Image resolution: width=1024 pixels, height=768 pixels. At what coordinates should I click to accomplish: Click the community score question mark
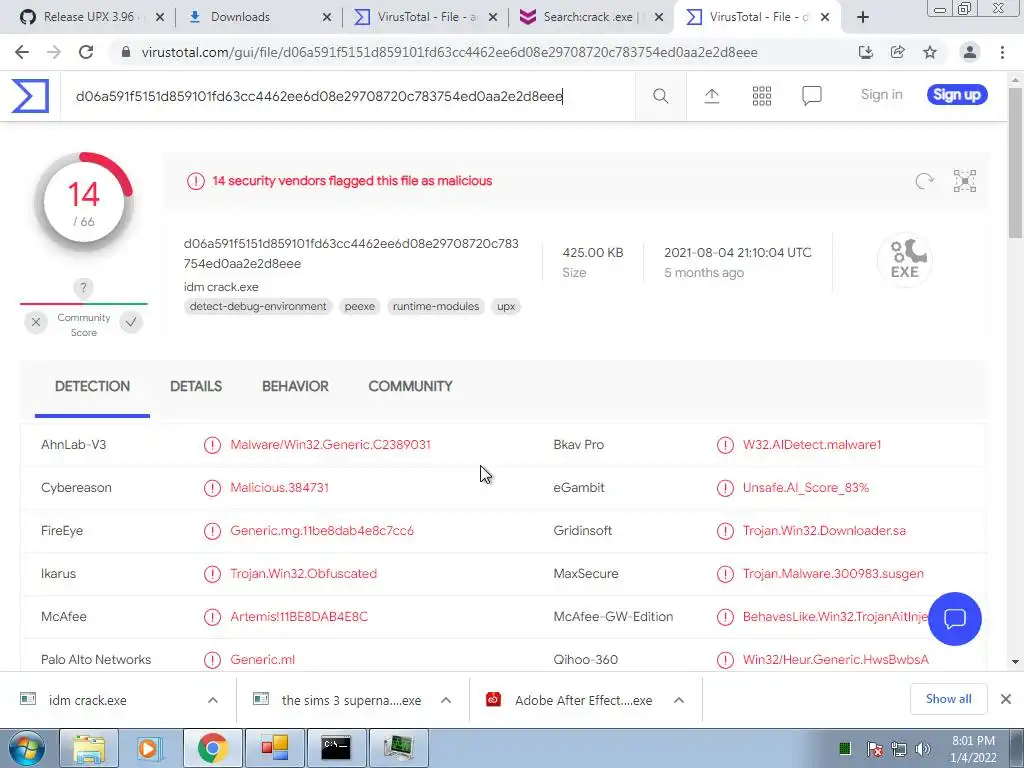pyautogui.click(x=83, y=287)
